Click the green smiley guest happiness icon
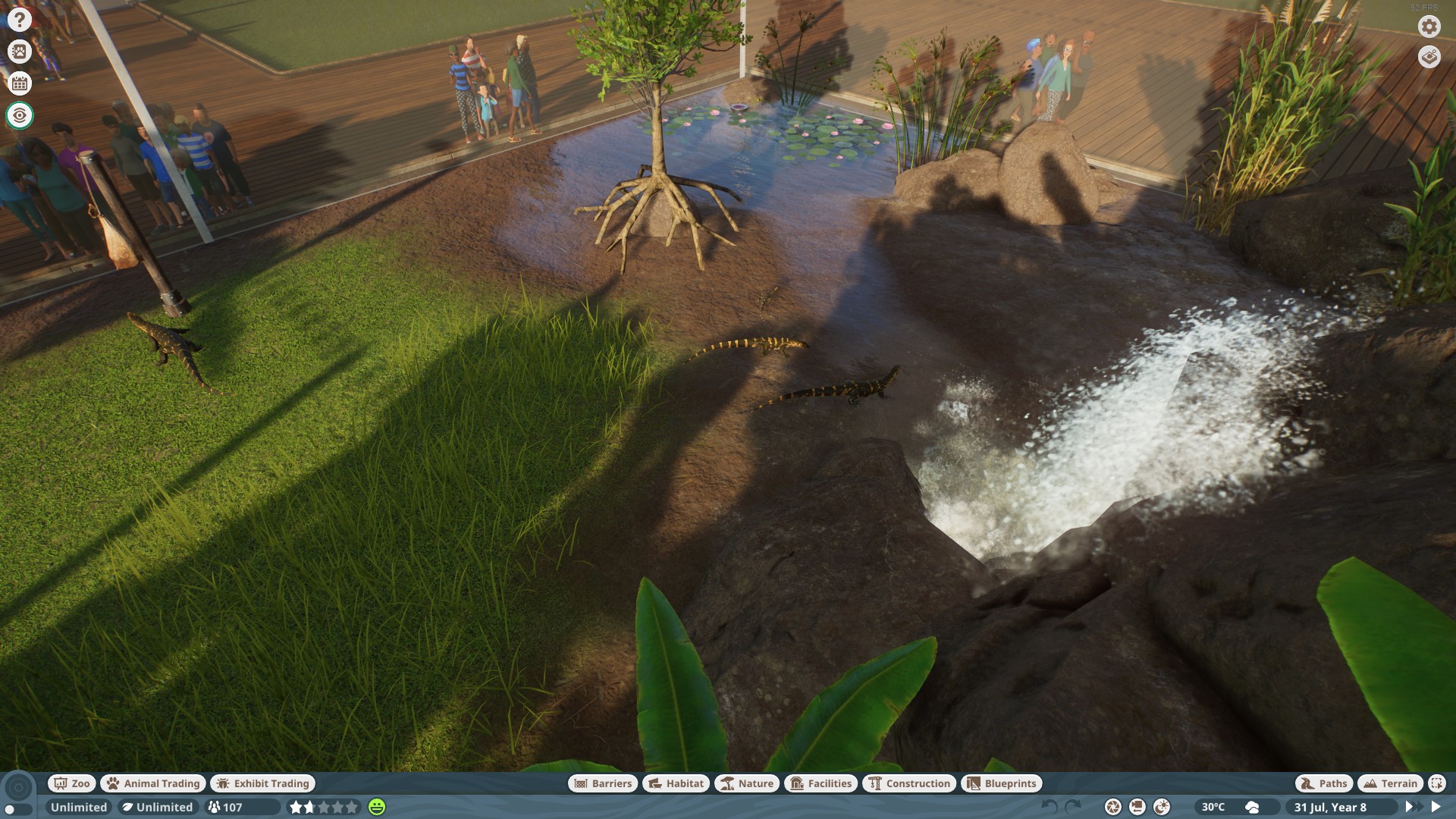 coord(377,807)
